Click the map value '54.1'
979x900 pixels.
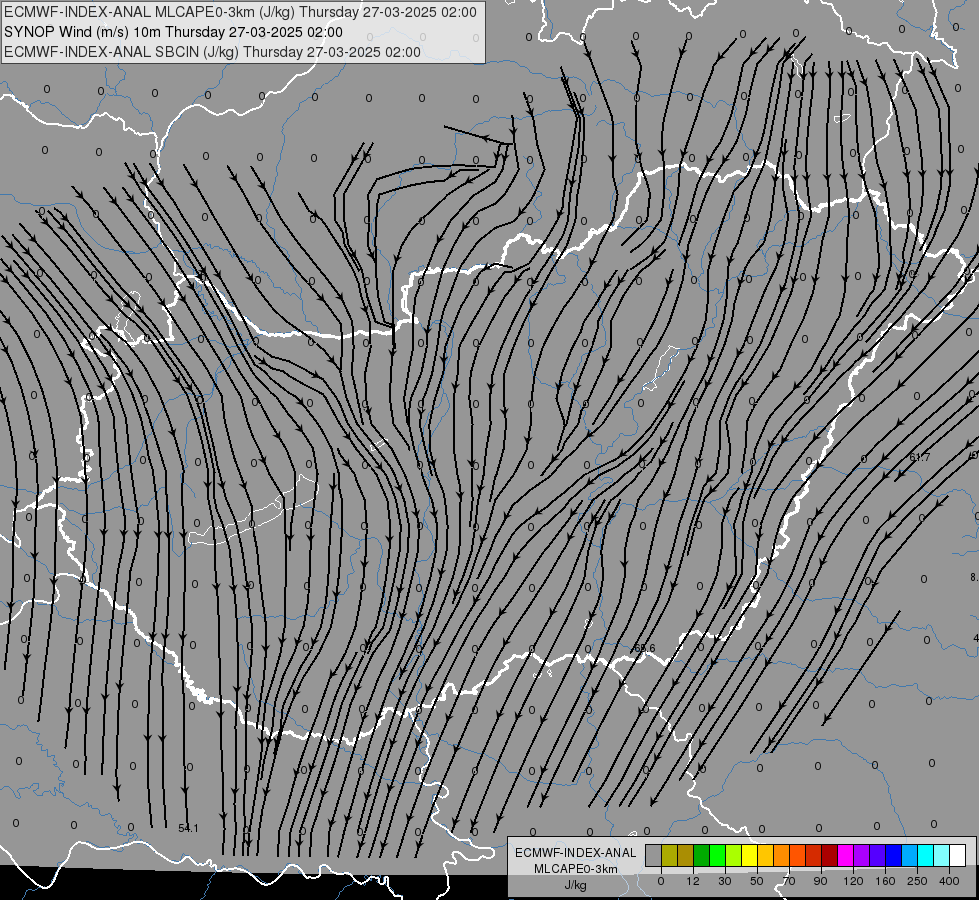pyautogui.click(x=188, y=828)
